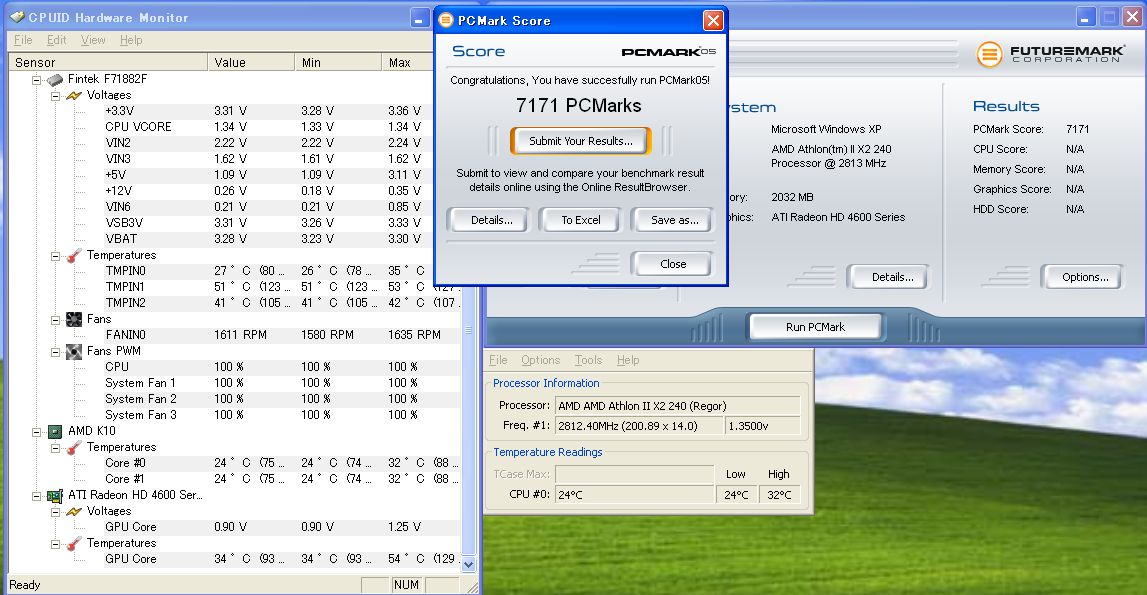The height and width of the screenshot is (595, 1147).
Task: Minimize the PCMark main window
Action: pyautogui.click(x=1085, y=18)
